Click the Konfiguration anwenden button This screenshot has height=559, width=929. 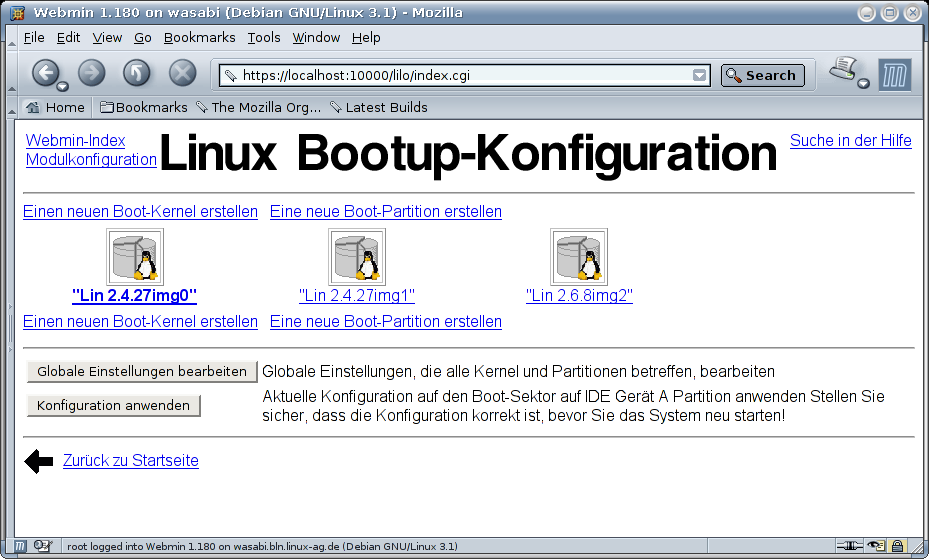click(x=114, y=406)
